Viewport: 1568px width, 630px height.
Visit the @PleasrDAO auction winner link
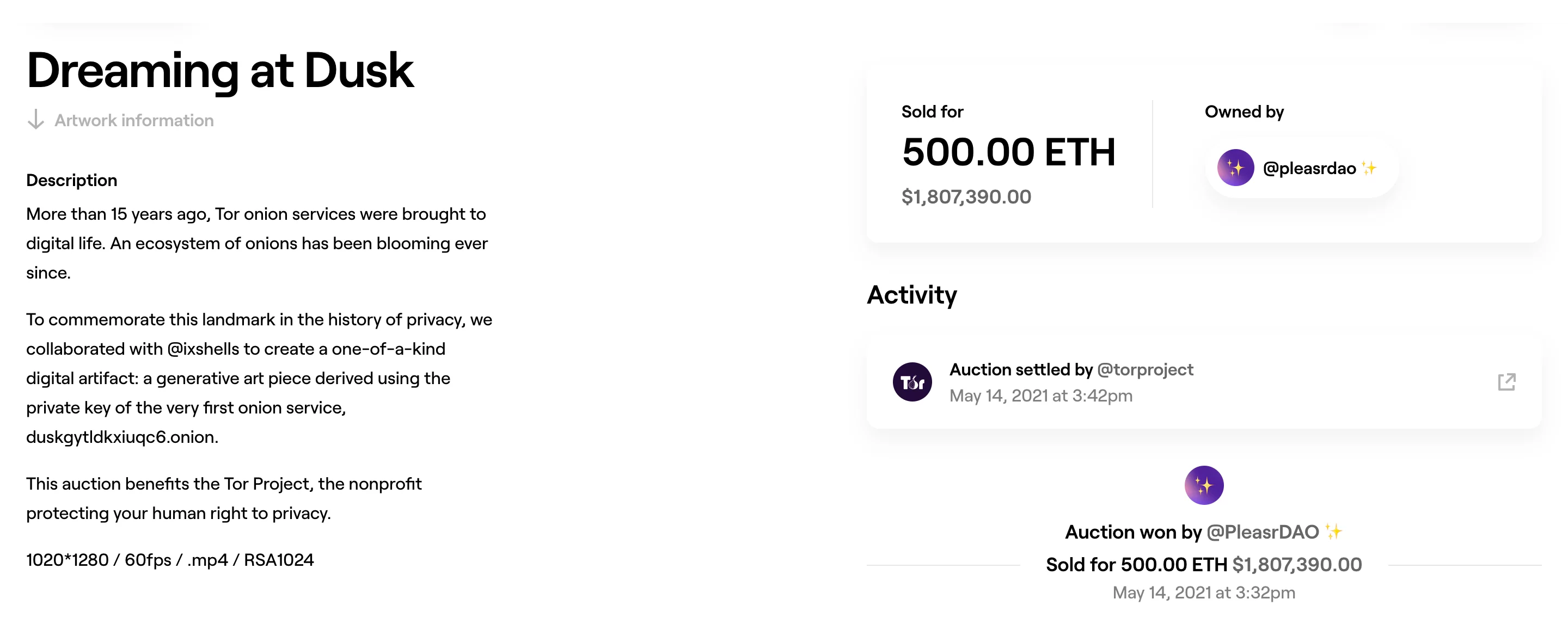point(1262,532)
